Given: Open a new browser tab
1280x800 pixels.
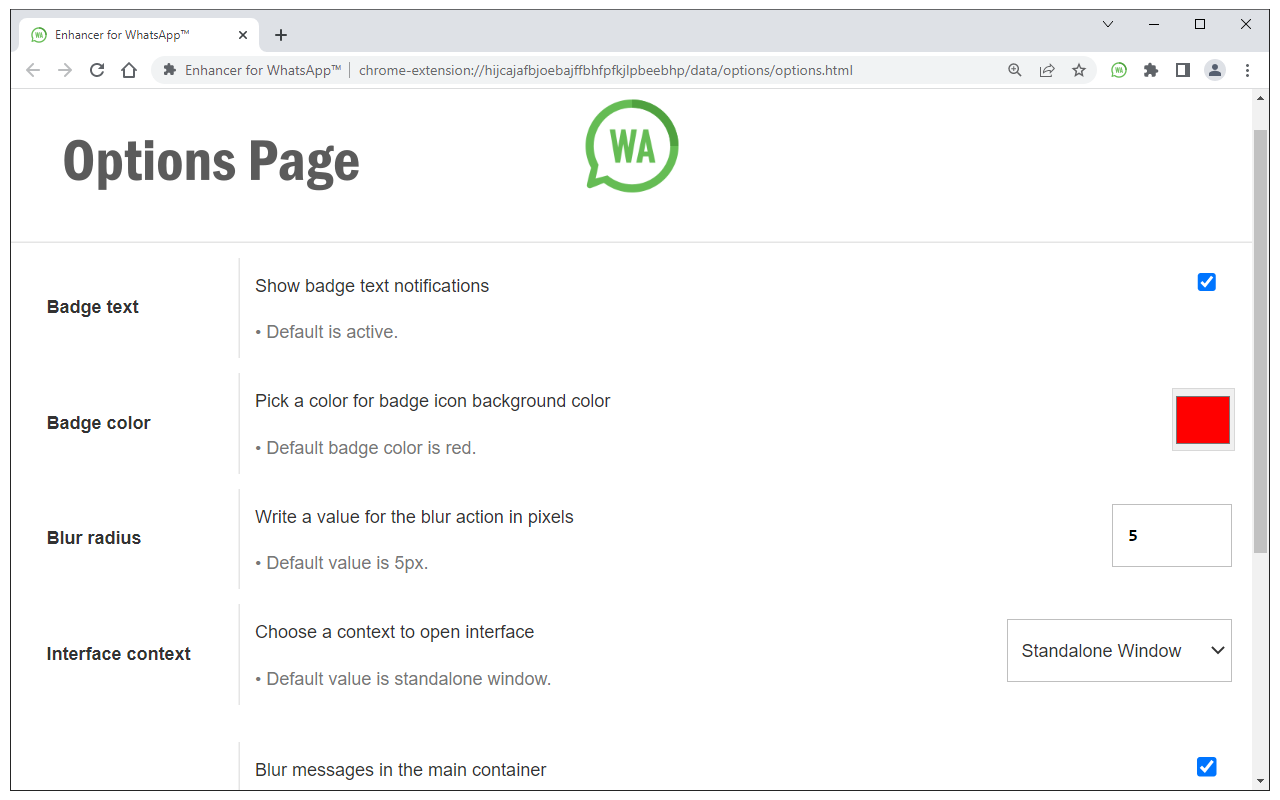Looking at the screenshot, I should 281,35.
